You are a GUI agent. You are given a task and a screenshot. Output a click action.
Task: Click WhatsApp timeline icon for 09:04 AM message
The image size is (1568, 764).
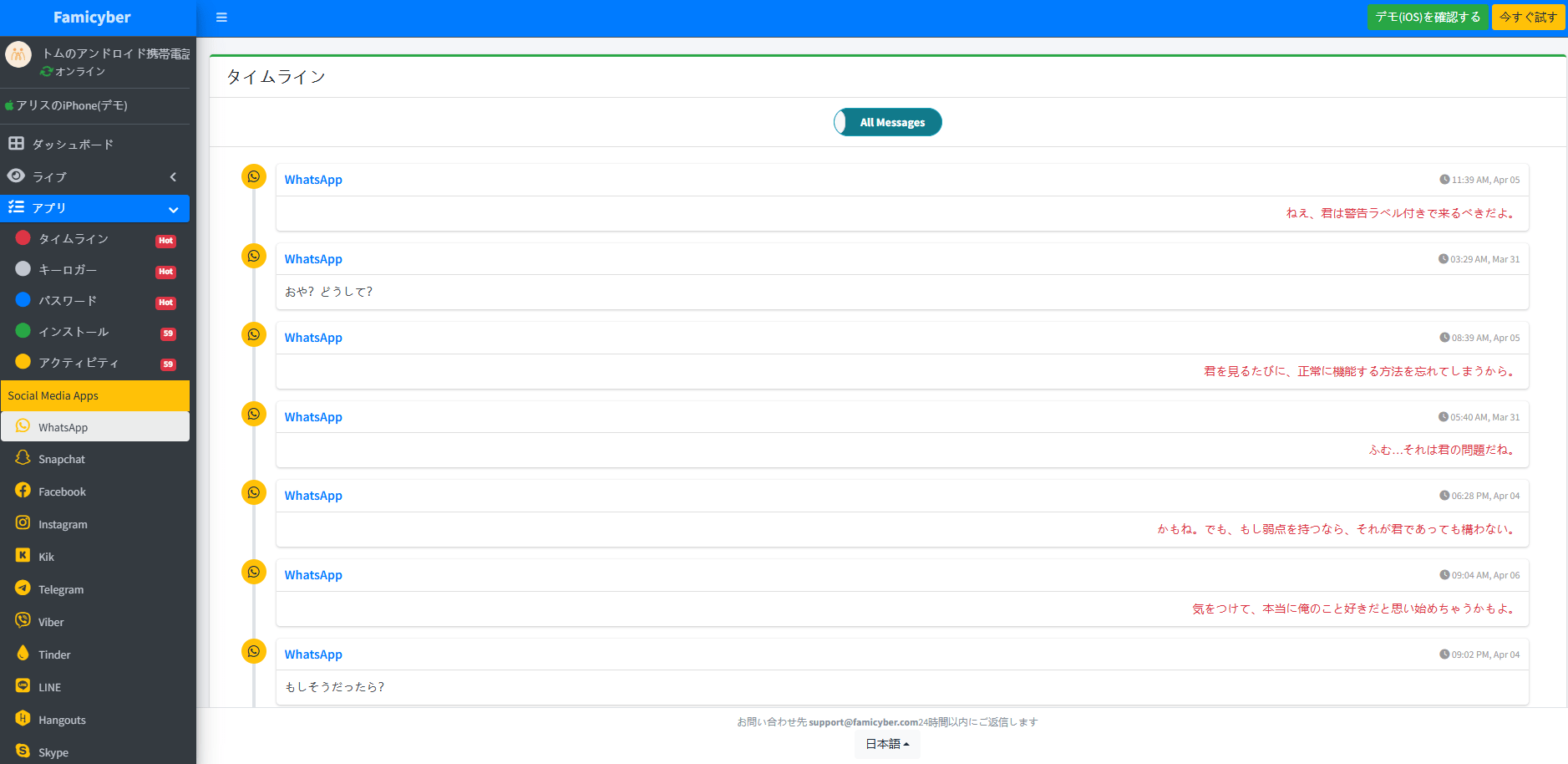click(x=254, y=572)
